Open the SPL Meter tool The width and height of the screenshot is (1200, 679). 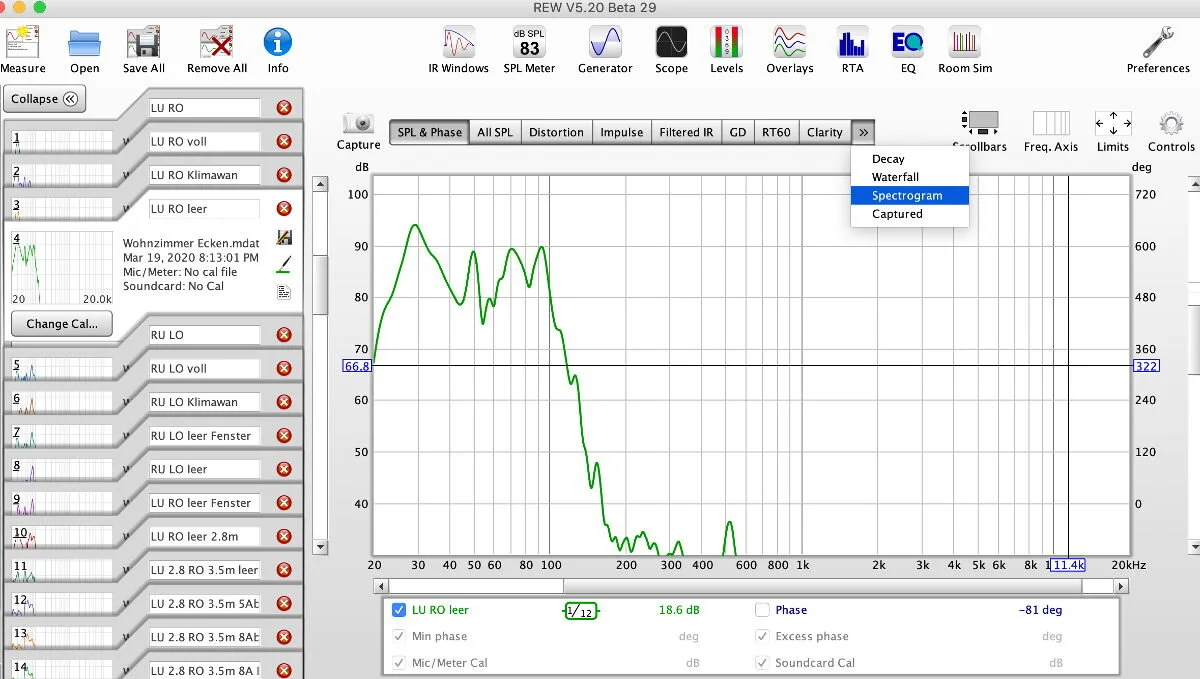529,50
